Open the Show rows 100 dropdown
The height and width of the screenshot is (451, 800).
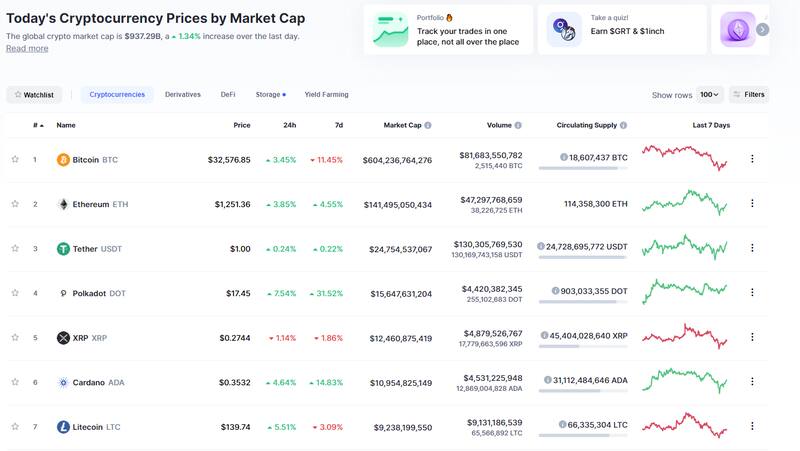coord(710,95)
